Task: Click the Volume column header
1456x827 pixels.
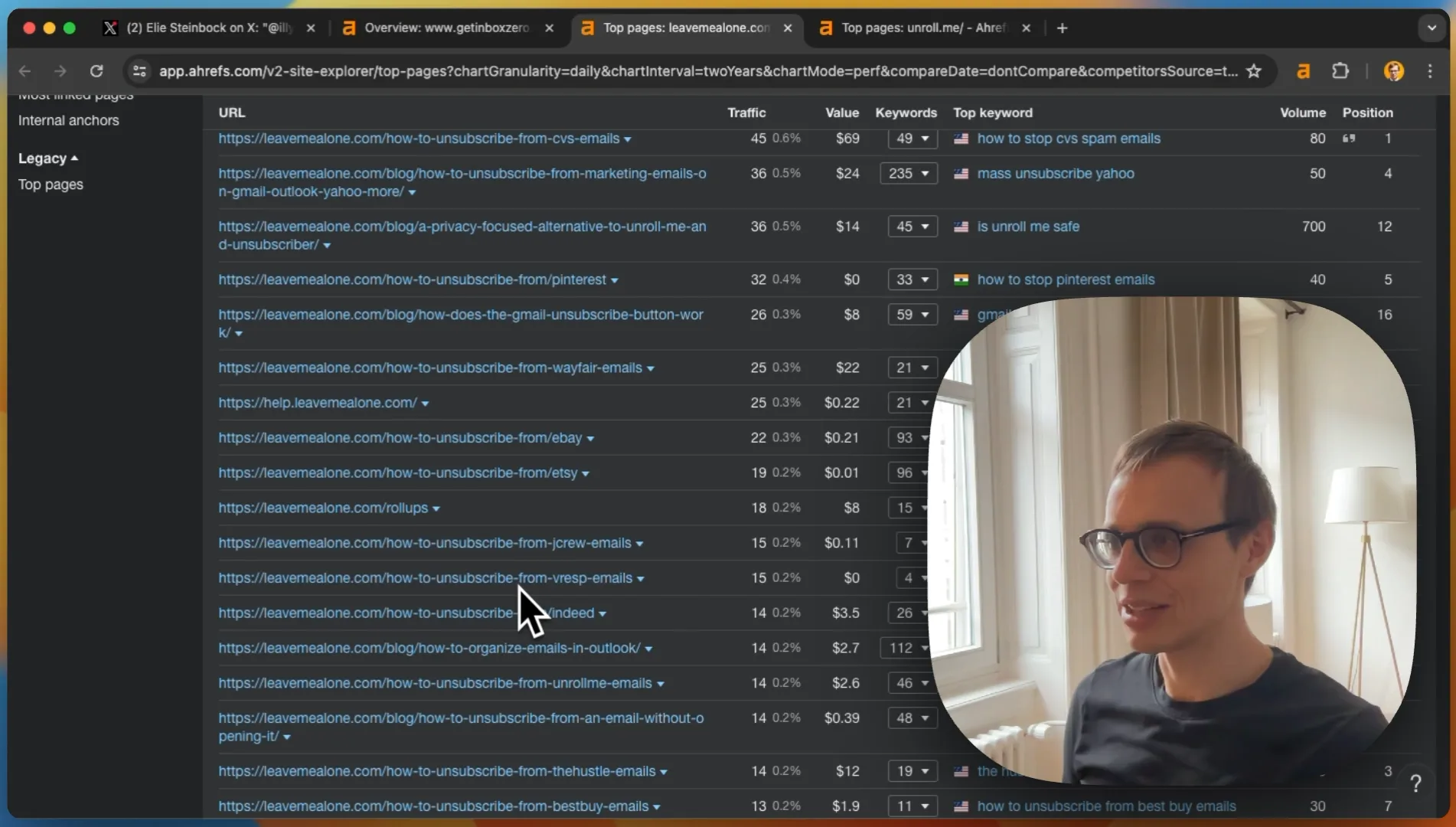Action: pyautogui.click(x=1303, y=113)
